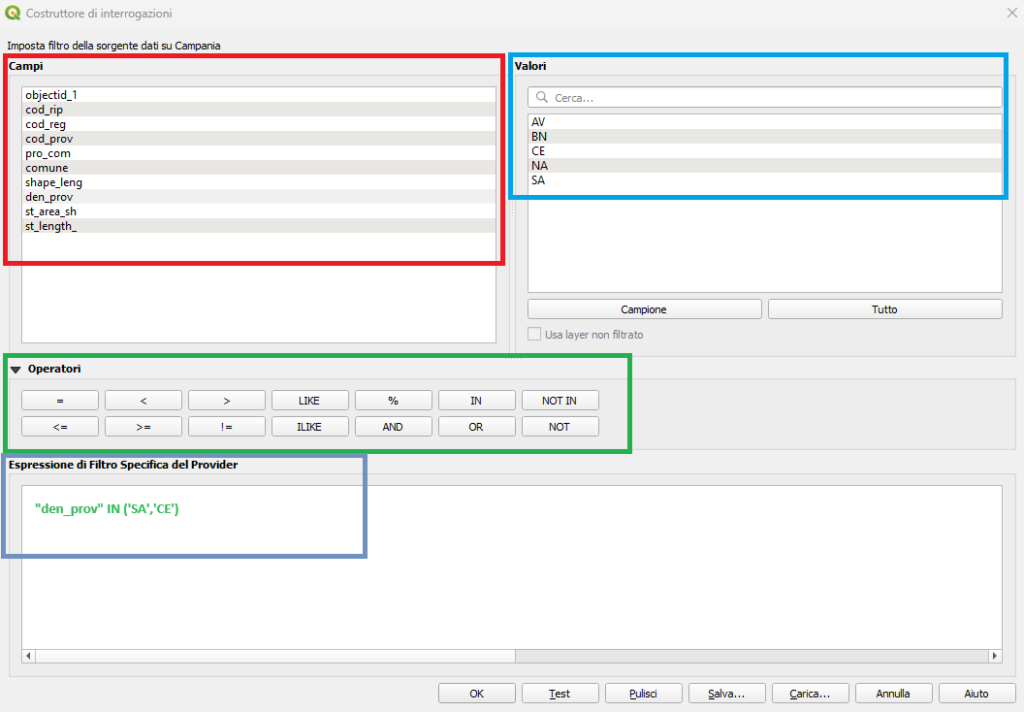Insert the less than (<) operator
Viewport: 1024px width, 712px height.
click(x=144, y=400)
